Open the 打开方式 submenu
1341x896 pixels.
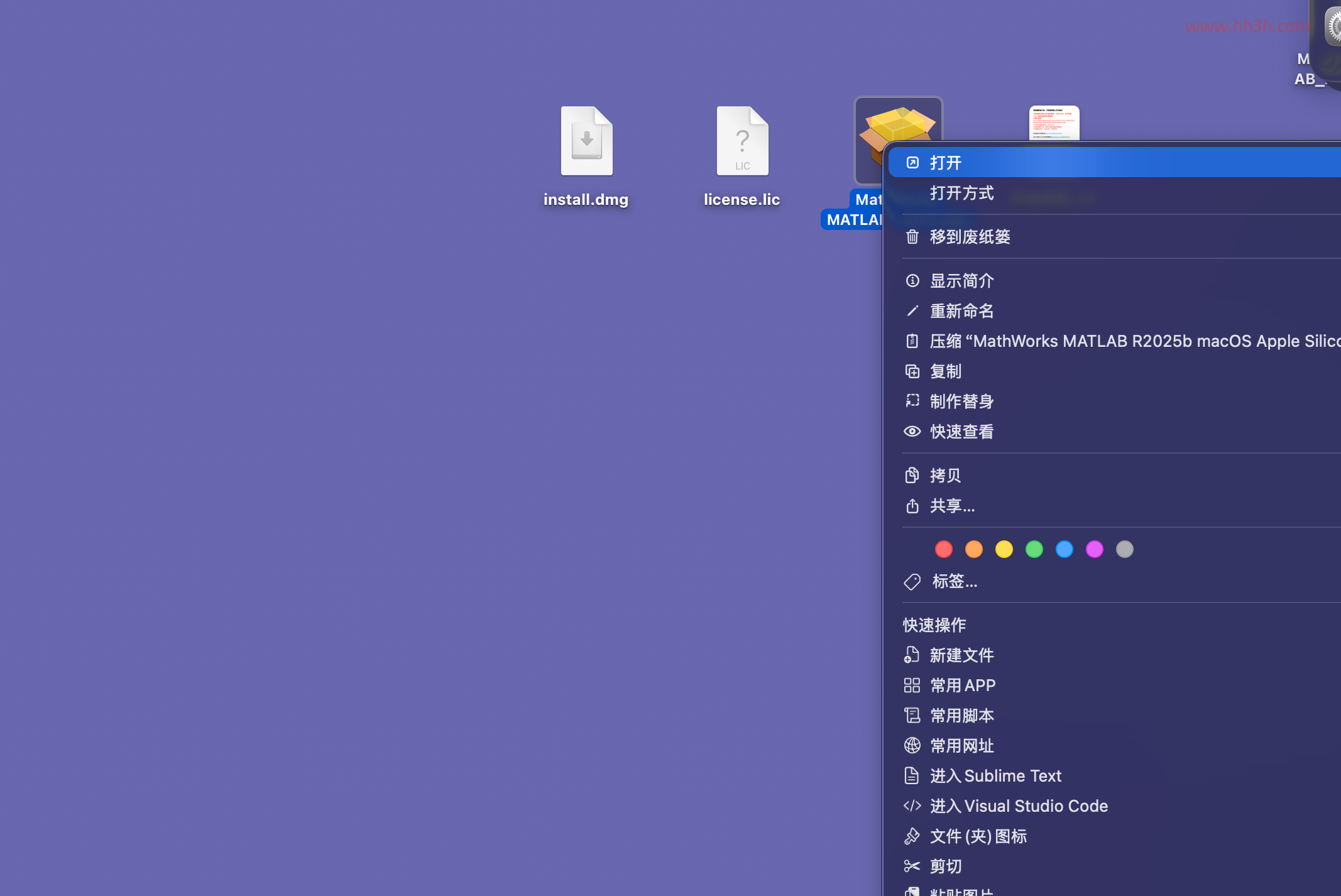1115,193
